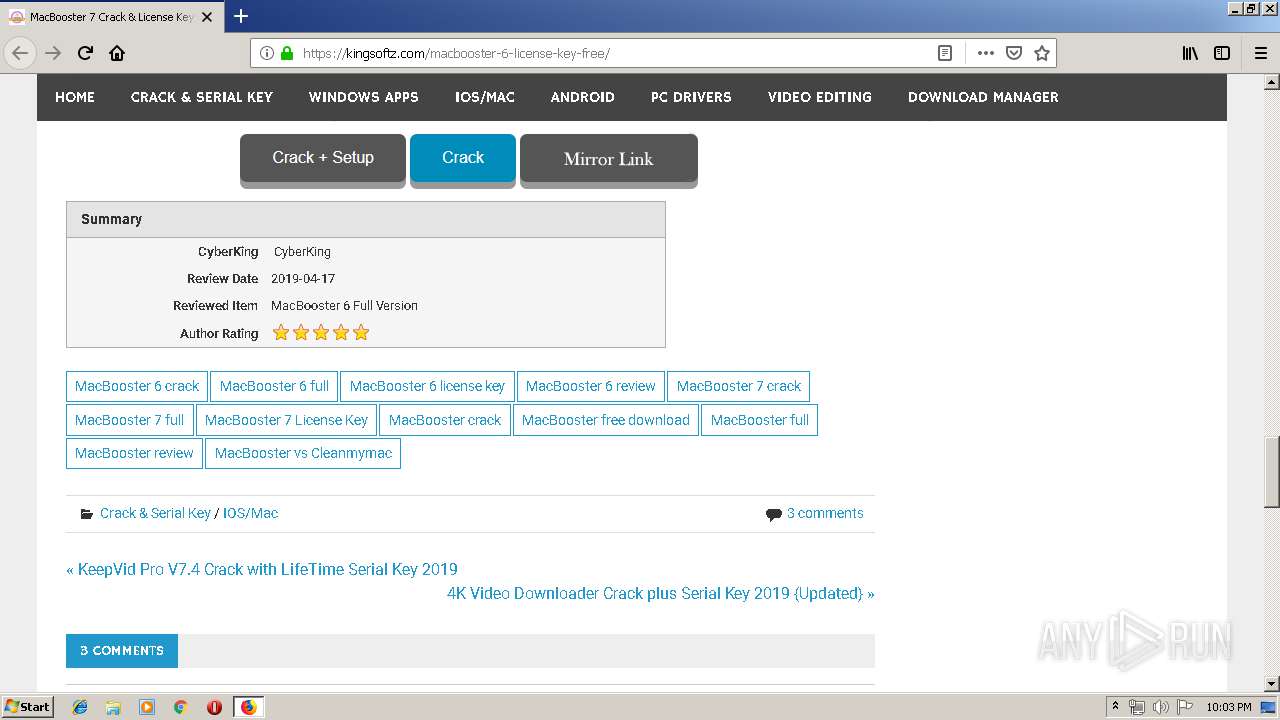Open page actions three-dot menu
1280x720 pixels.
click(x=985, y=53)
